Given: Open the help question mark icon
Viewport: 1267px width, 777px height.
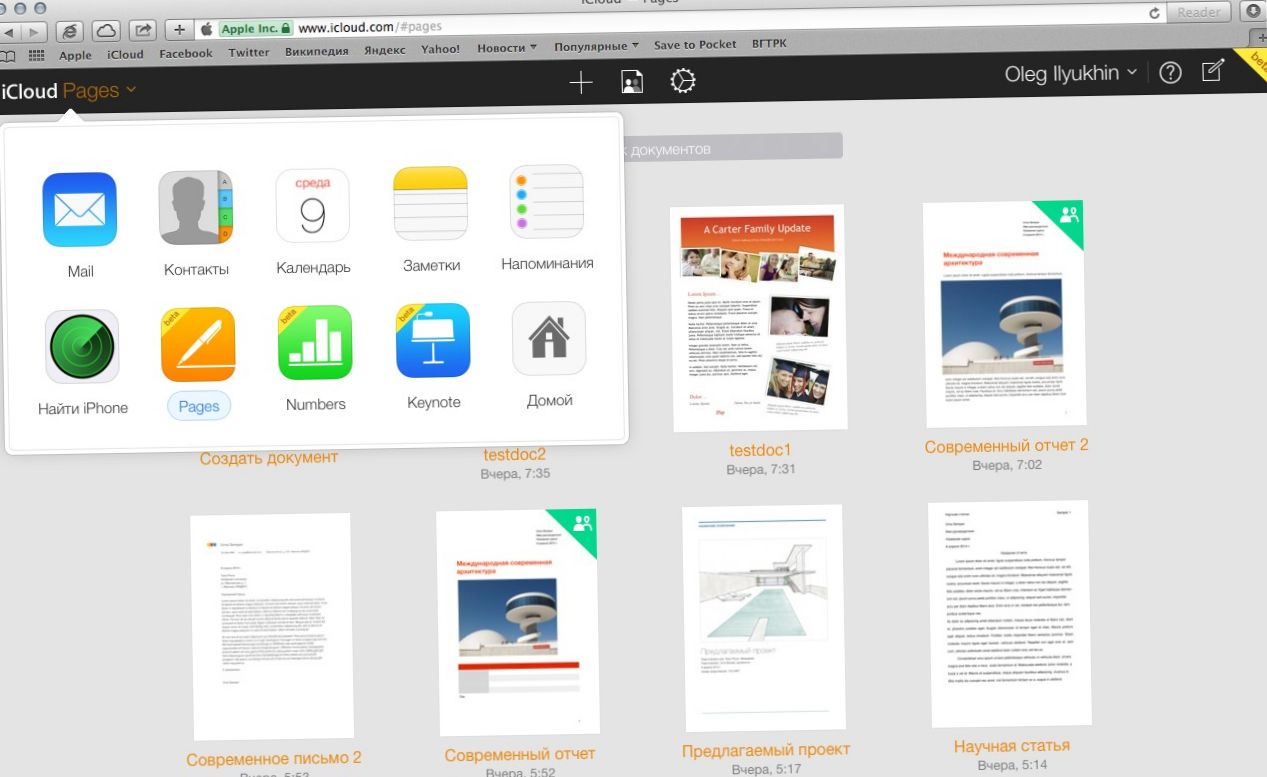Looking at the screenshot, I should (x=1170, y=72).
